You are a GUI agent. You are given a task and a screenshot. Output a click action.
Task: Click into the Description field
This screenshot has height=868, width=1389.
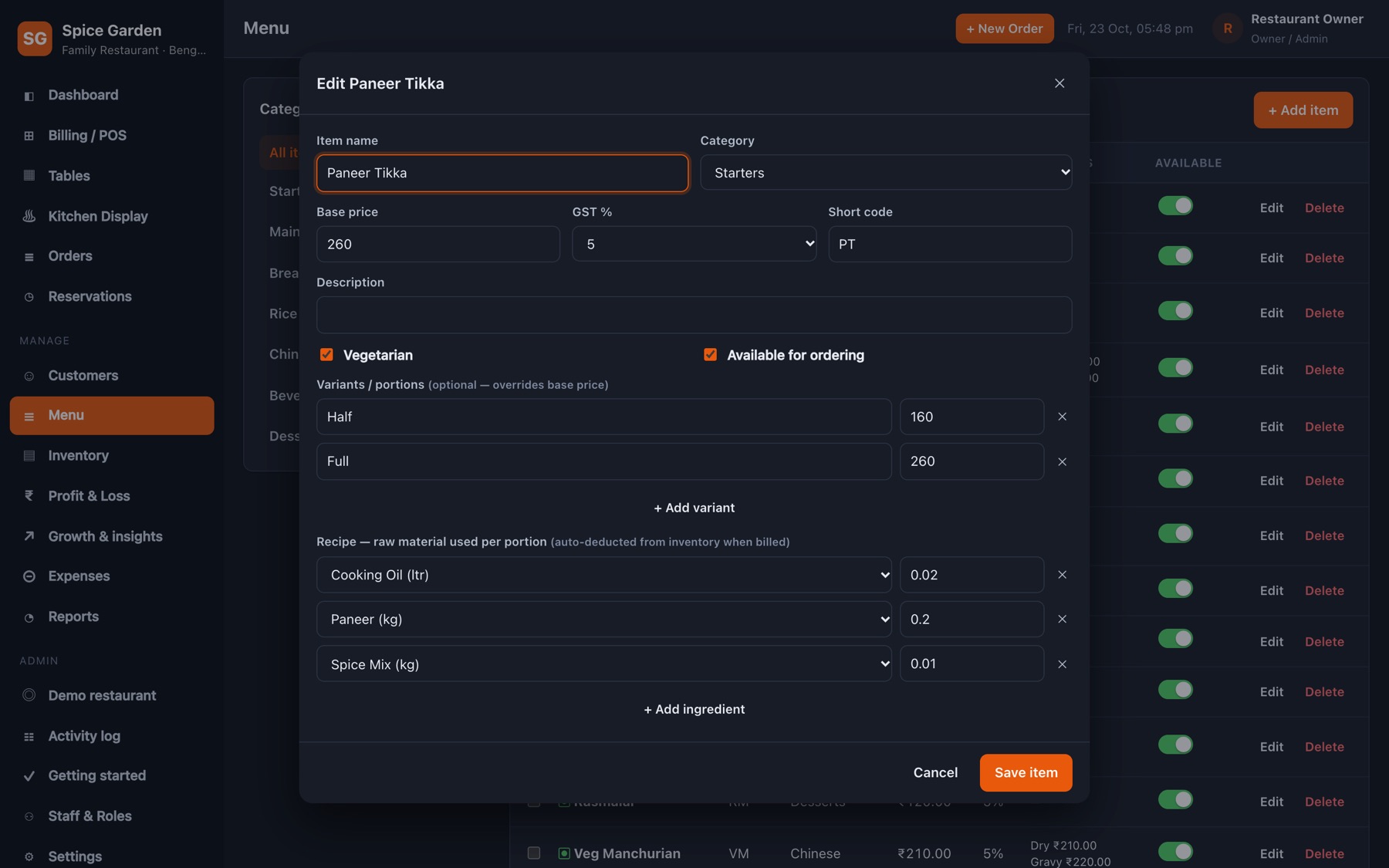pyautogui.click(x=694, y=315)
